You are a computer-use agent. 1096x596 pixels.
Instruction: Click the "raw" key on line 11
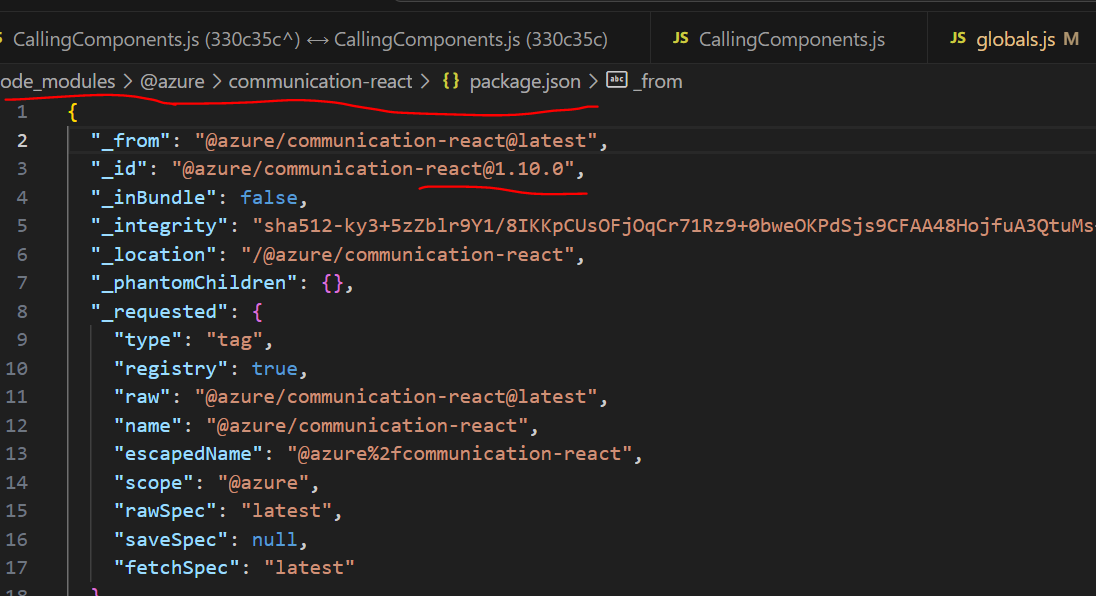[x=143, y=397]
